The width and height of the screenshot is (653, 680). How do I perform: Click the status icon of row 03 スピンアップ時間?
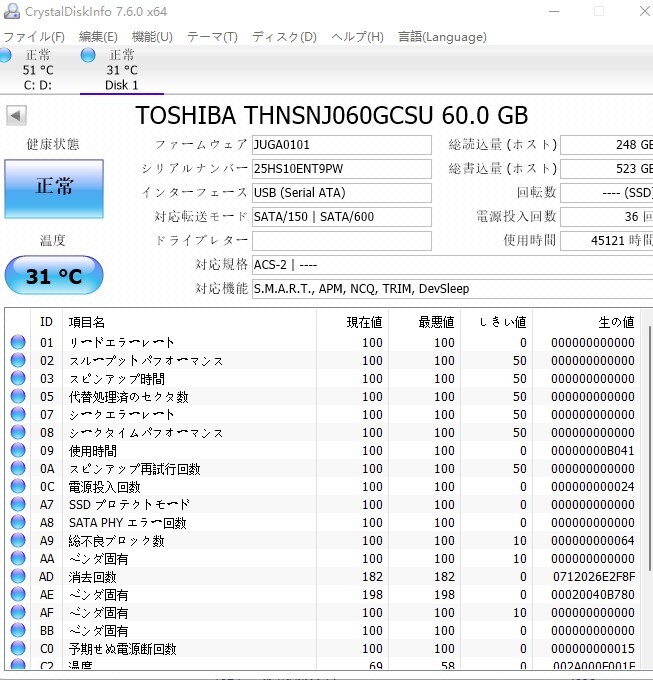[x=18, y=378]
